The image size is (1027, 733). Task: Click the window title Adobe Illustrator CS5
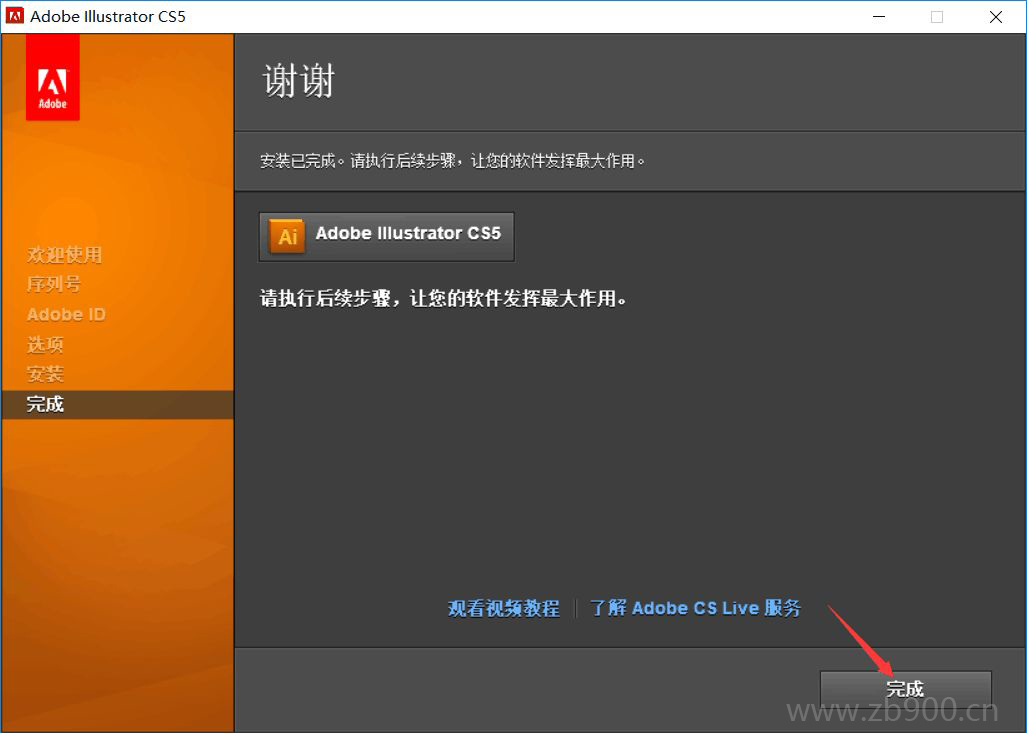click(x=108, y=17)
